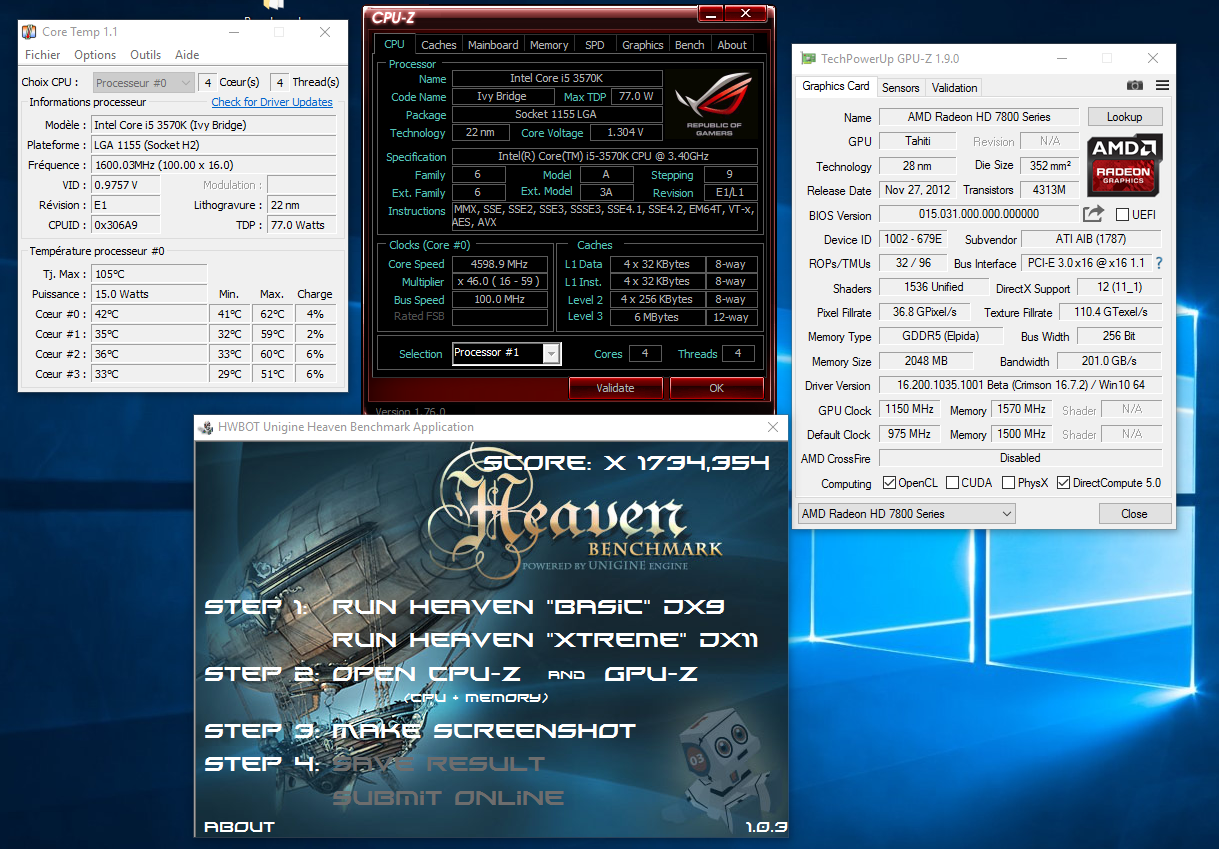Click the Driver Version field in GPU-Z

pos(1020,386)
